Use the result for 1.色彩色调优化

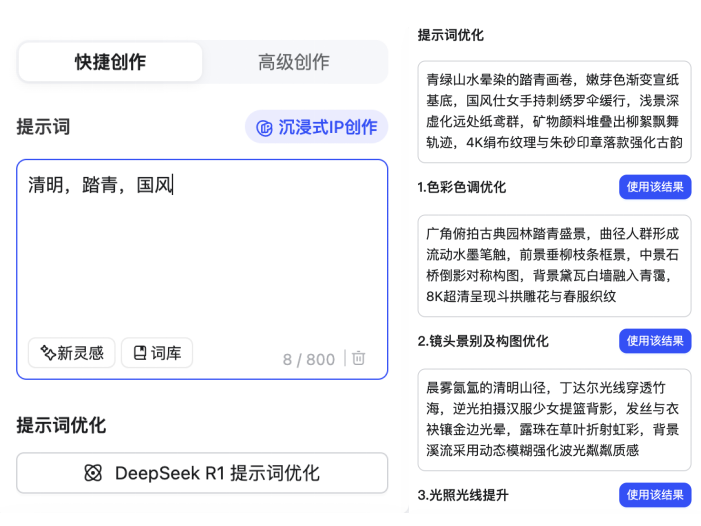coord(654,186)
